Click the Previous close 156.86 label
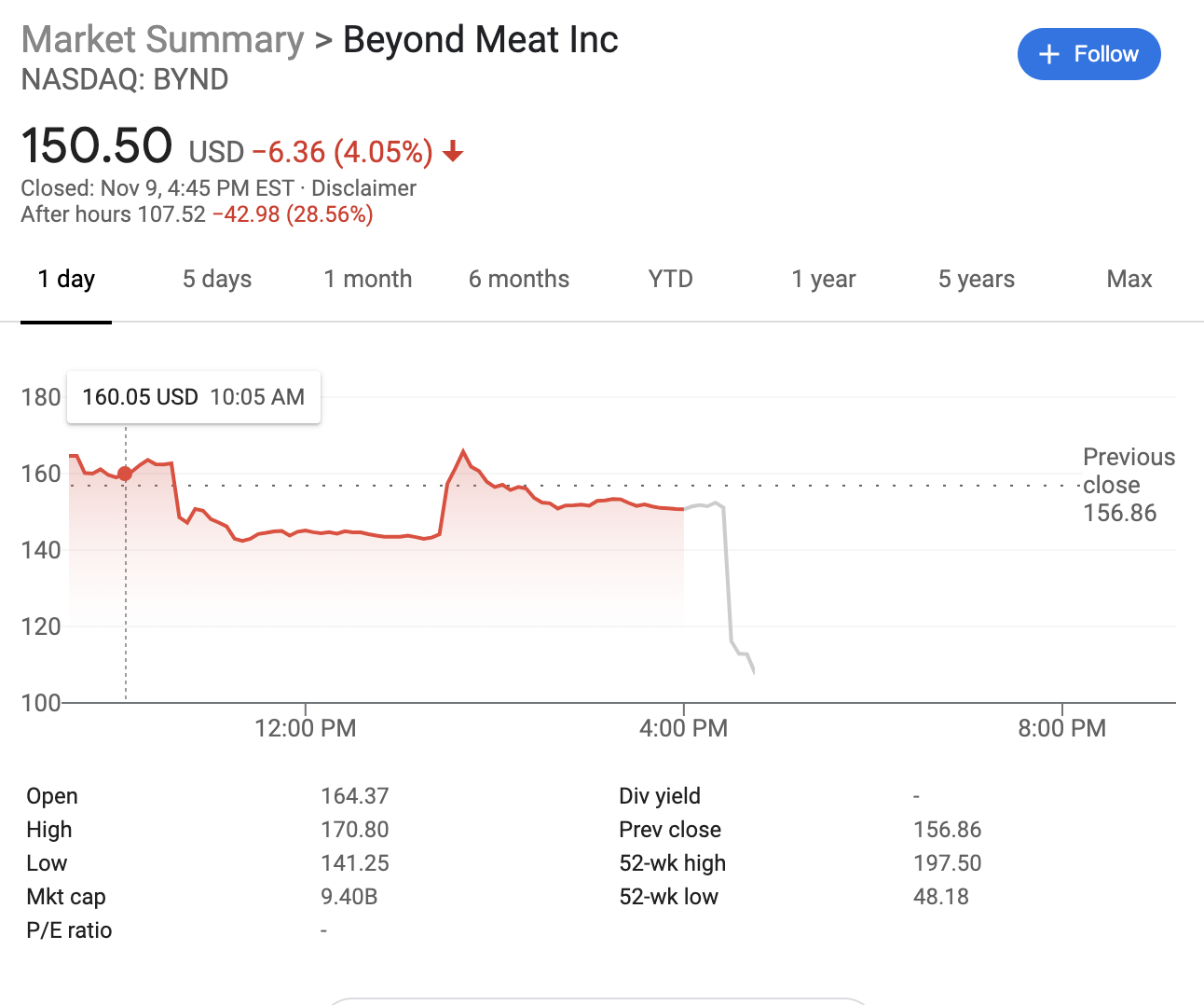 tap(1128, 485)
